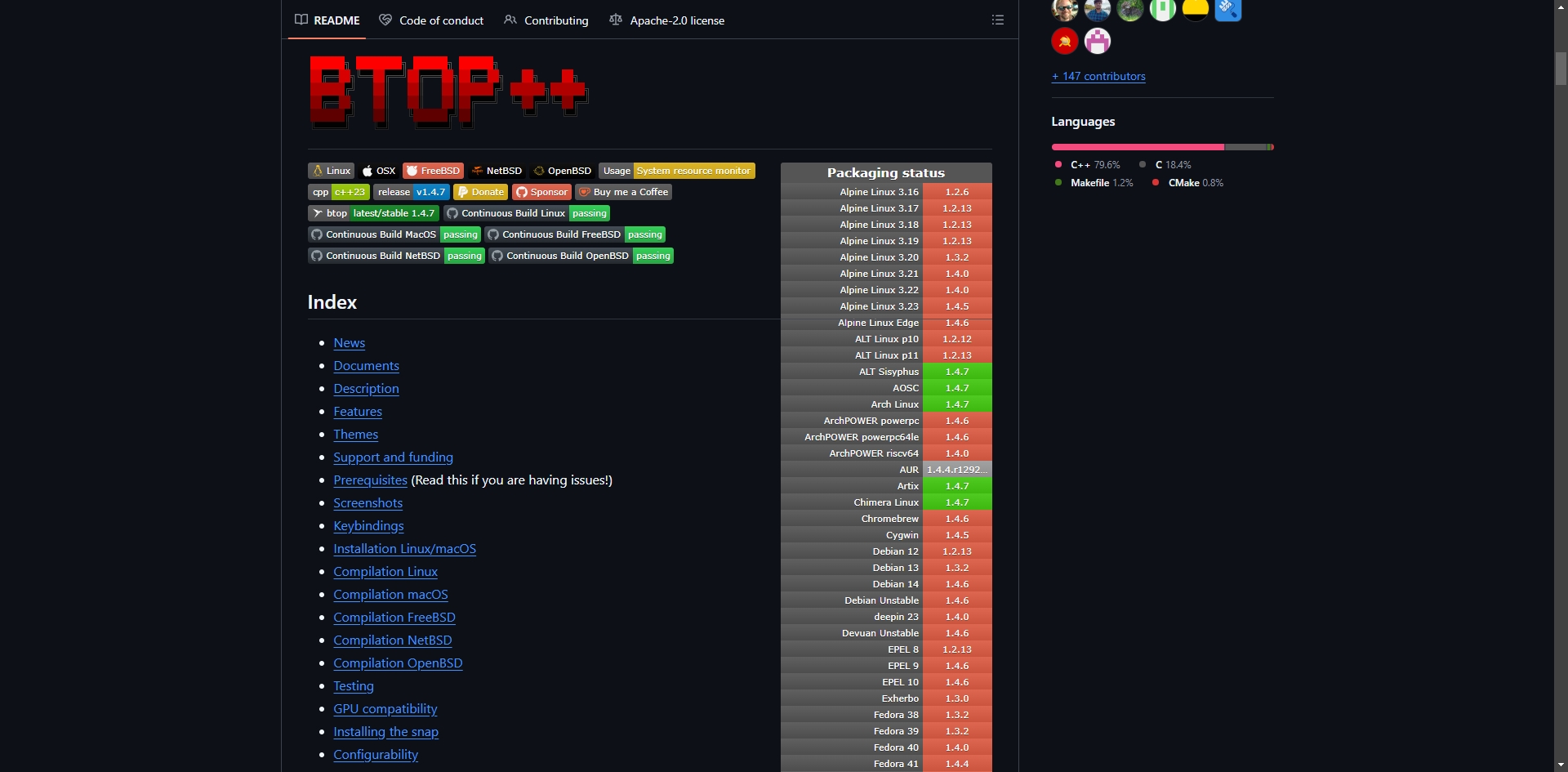The height and width of the screenshot is (772, 1568).
Task: Click the C 18.4% language link
Action: (x=1165, y=165)
